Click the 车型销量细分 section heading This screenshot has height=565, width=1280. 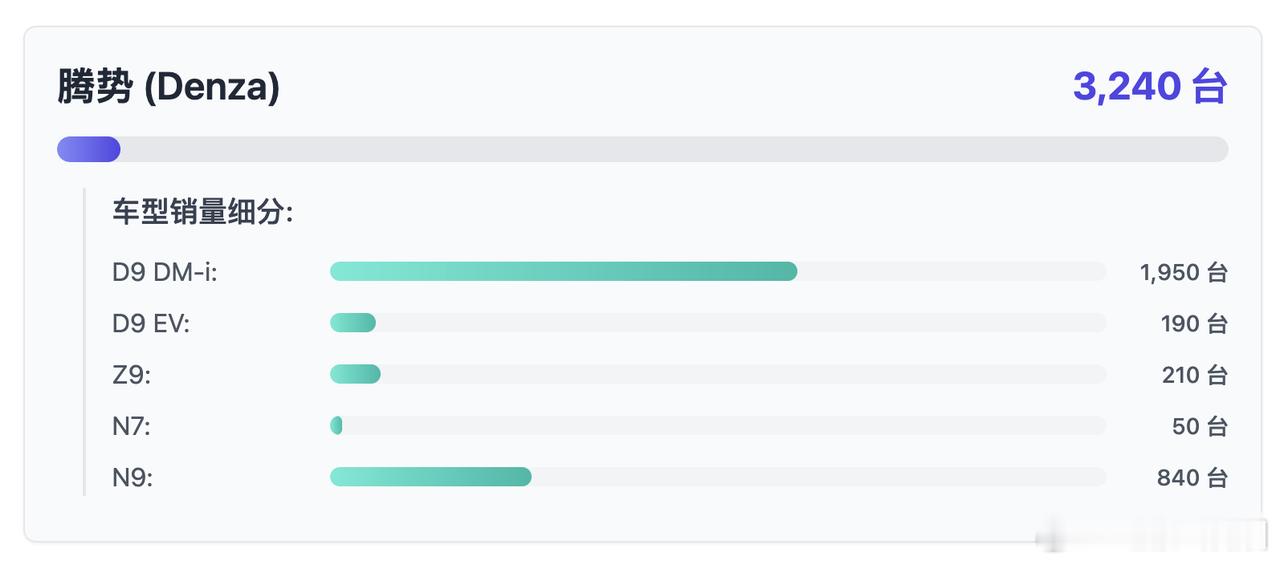point(202,212)
